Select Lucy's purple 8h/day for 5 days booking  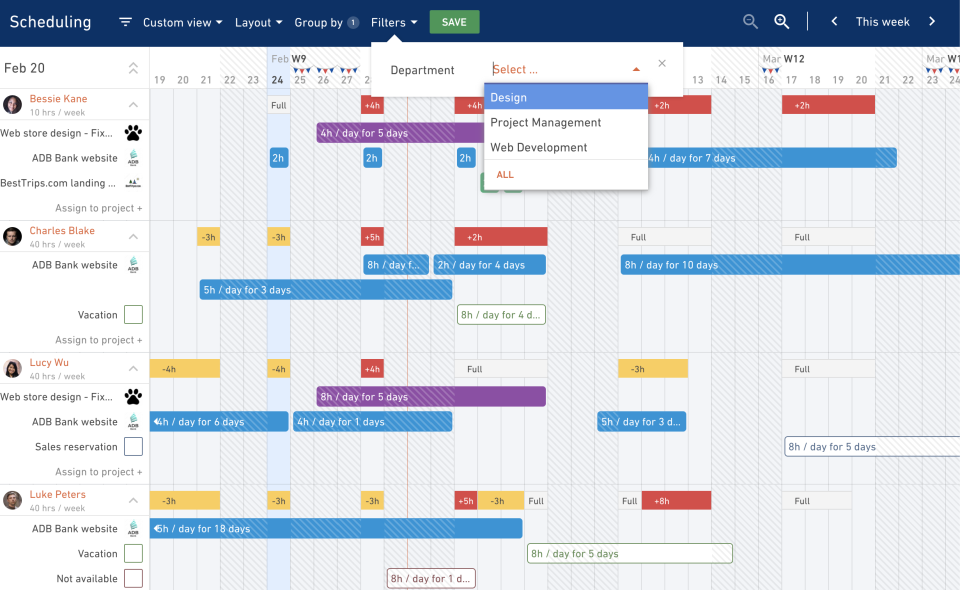coord(431,397)
